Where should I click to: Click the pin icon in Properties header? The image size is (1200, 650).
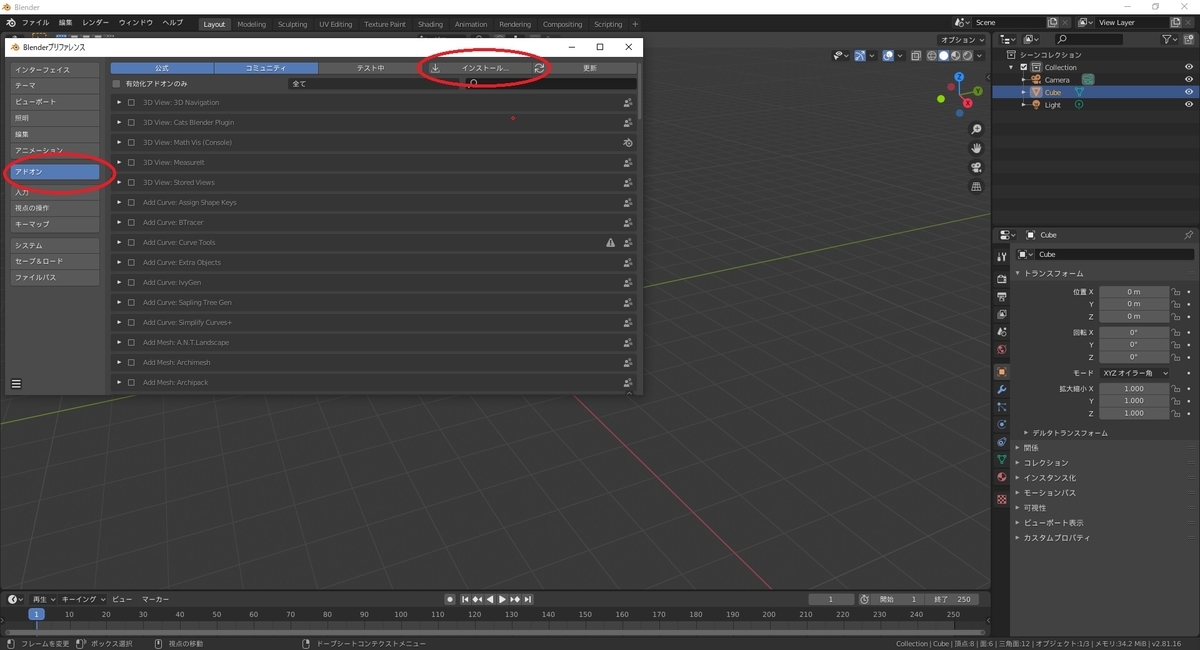(x=1188, y=235)
